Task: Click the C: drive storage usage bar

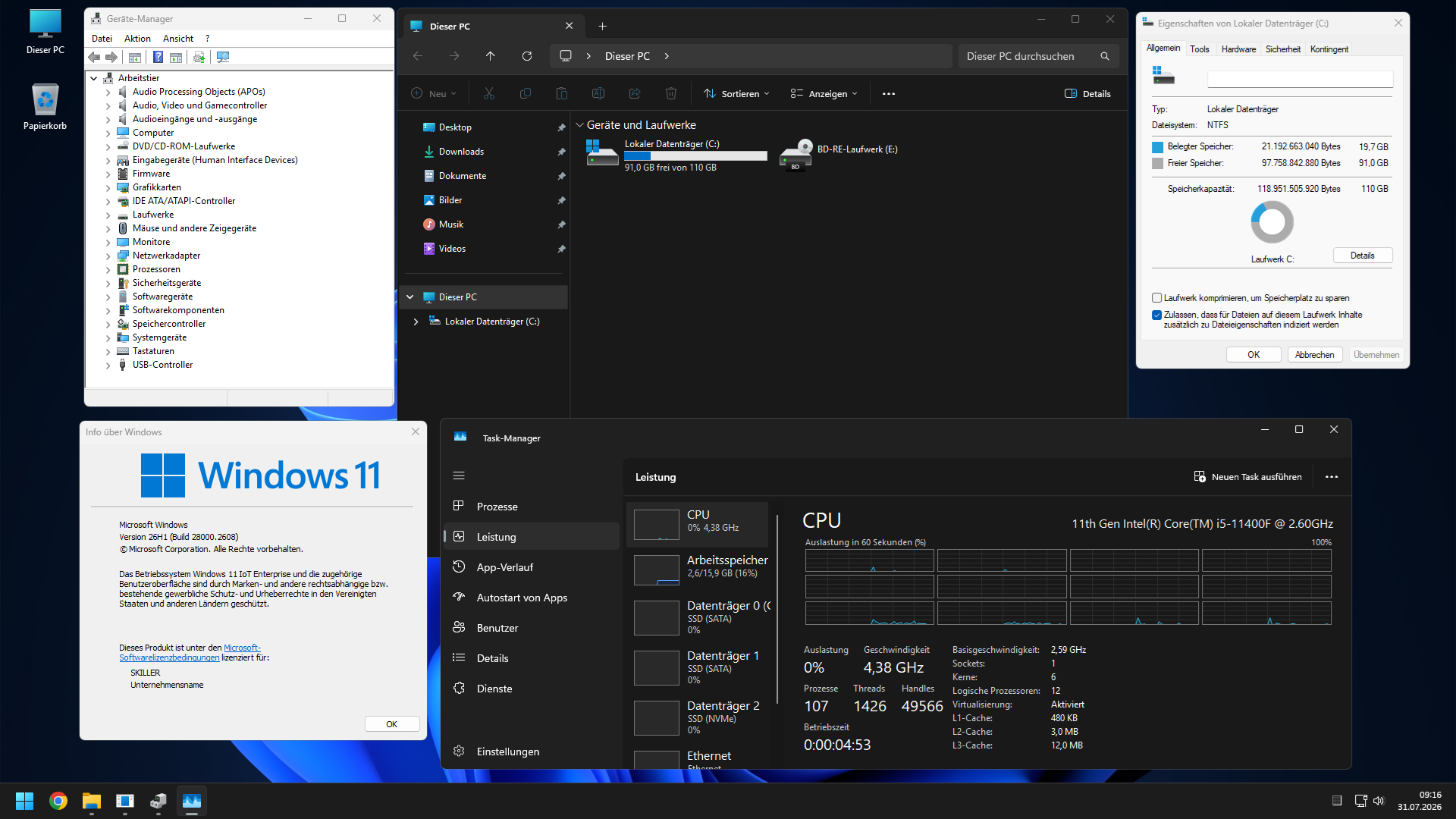Action: tap(695, 156)
